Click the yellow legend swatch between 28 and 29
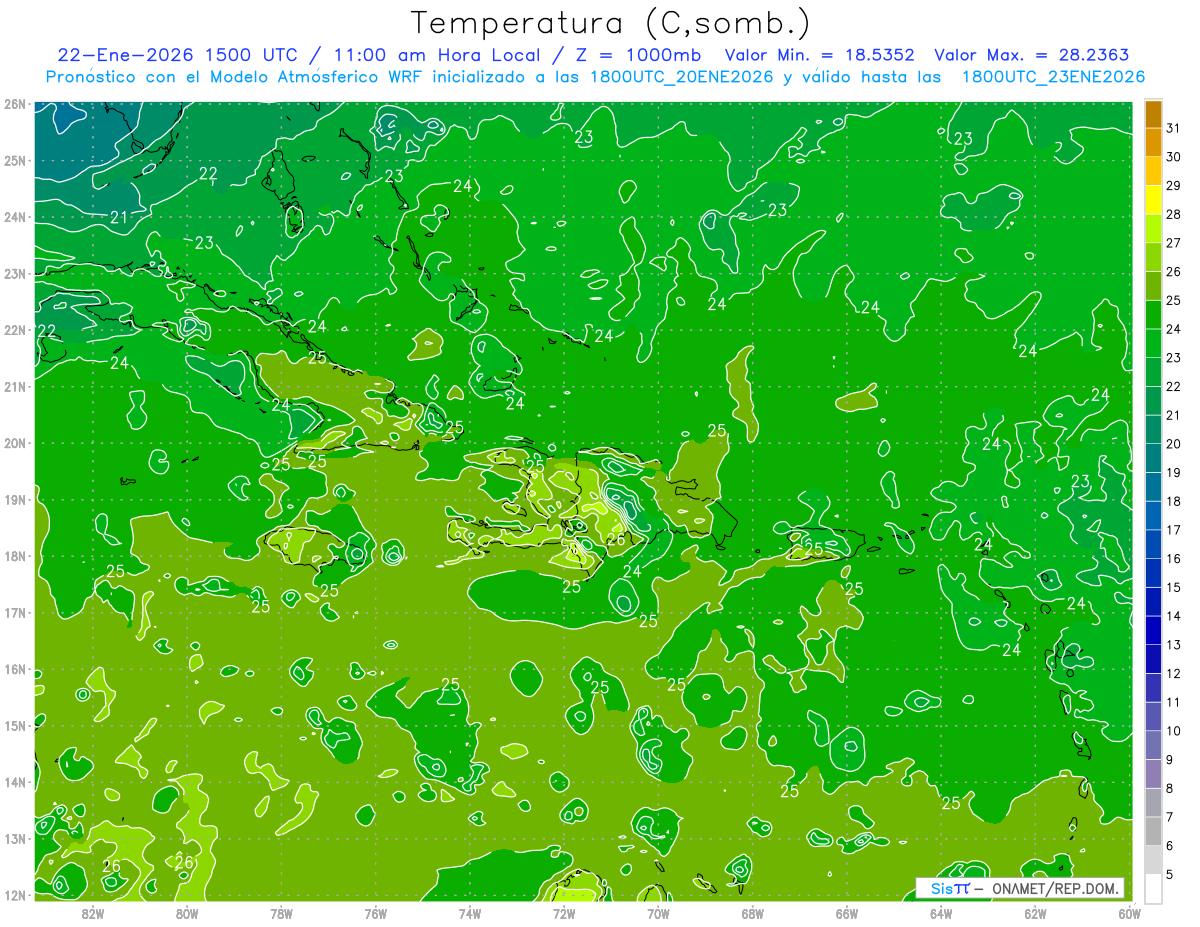The image size is (1200, 927). tap(1153, 199)
